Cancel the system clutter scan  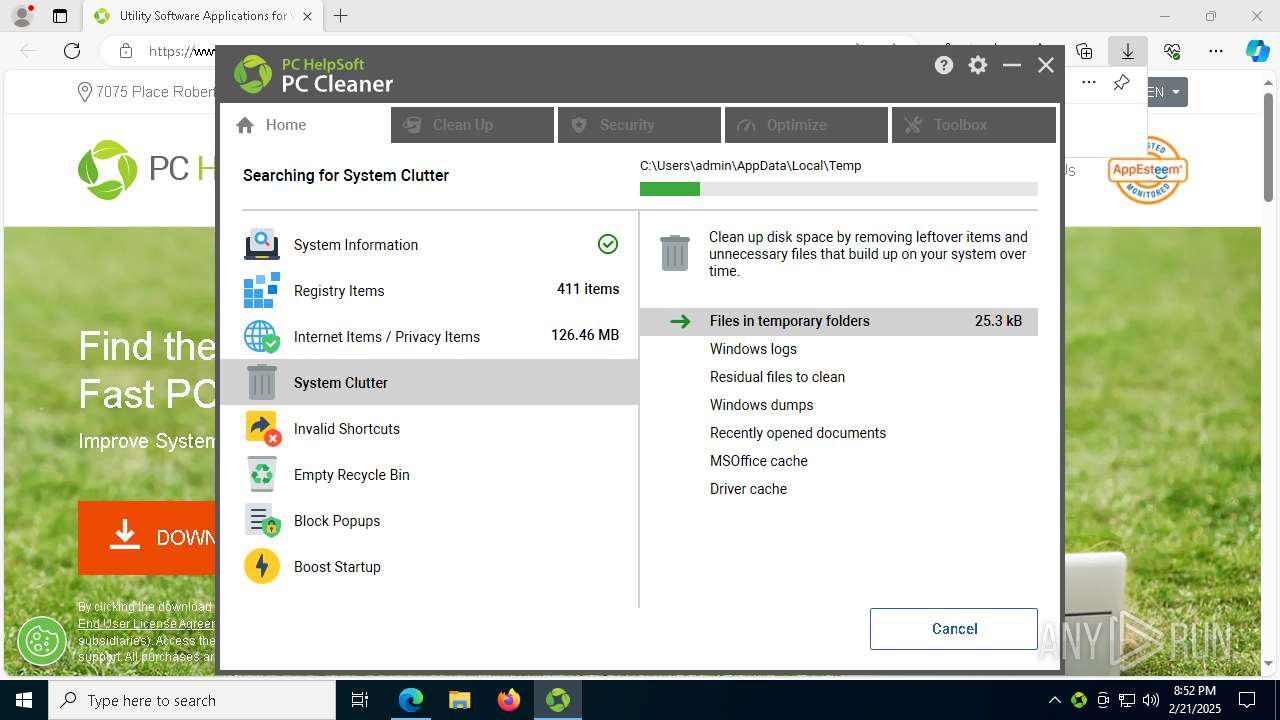[x=954, y=629]
